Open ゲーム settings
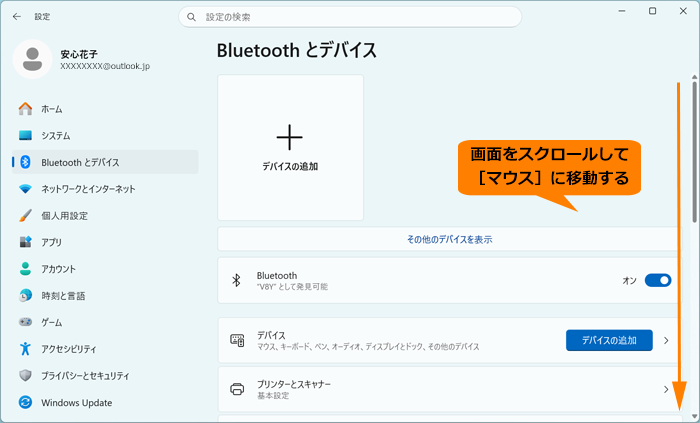Viewport: 700px width, 423px height. (105, 322)
